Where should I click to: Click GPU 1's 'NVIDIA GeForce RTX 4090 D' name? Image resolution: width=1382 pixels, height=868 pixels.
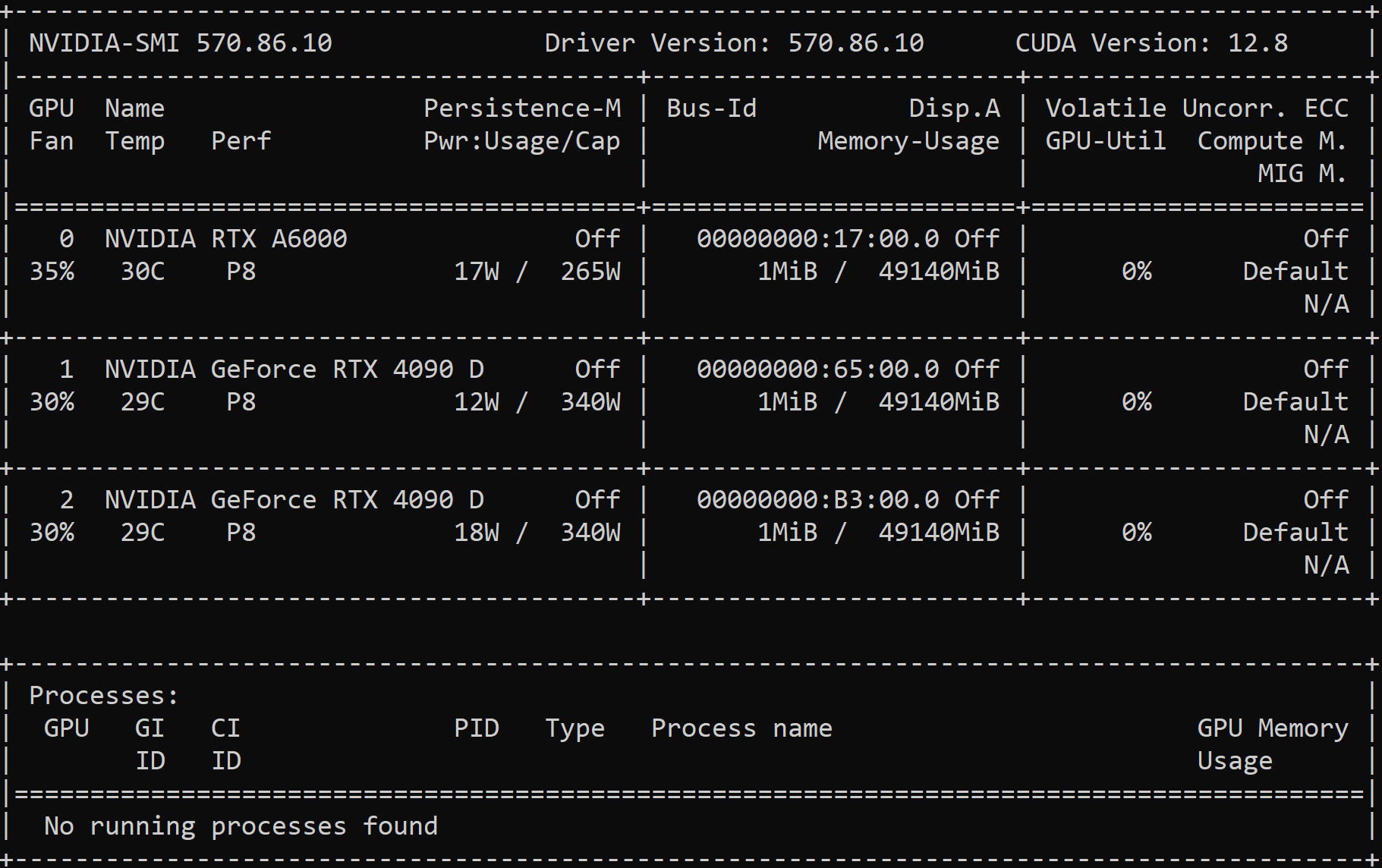(294, 369)
